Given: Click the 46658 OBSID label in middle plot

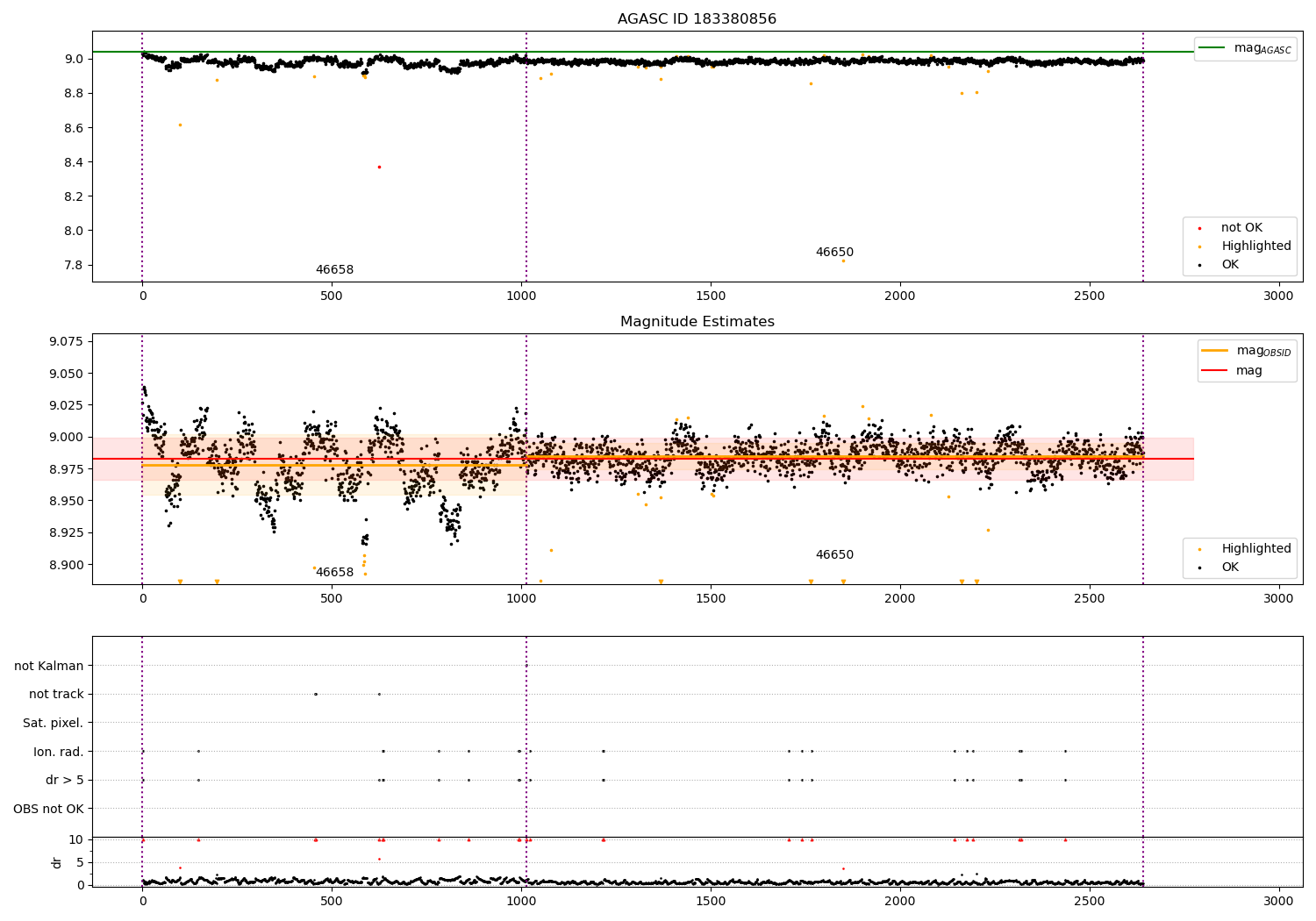Looking at the screenshot, I should click(x=334, y=573).
